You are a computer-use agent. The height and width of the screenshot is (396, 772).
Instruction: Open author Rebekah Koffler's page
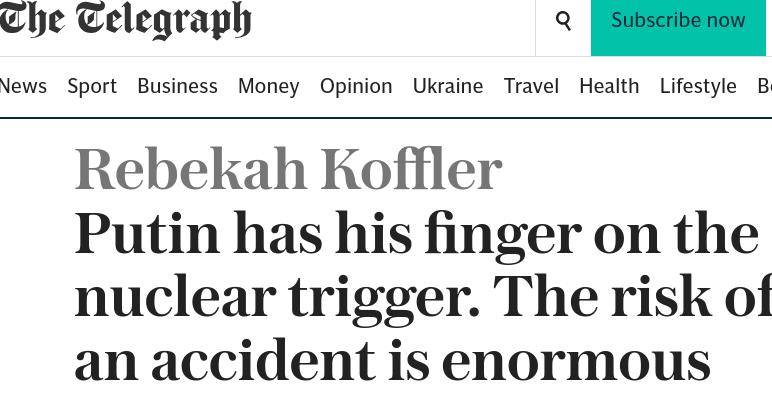289,169
